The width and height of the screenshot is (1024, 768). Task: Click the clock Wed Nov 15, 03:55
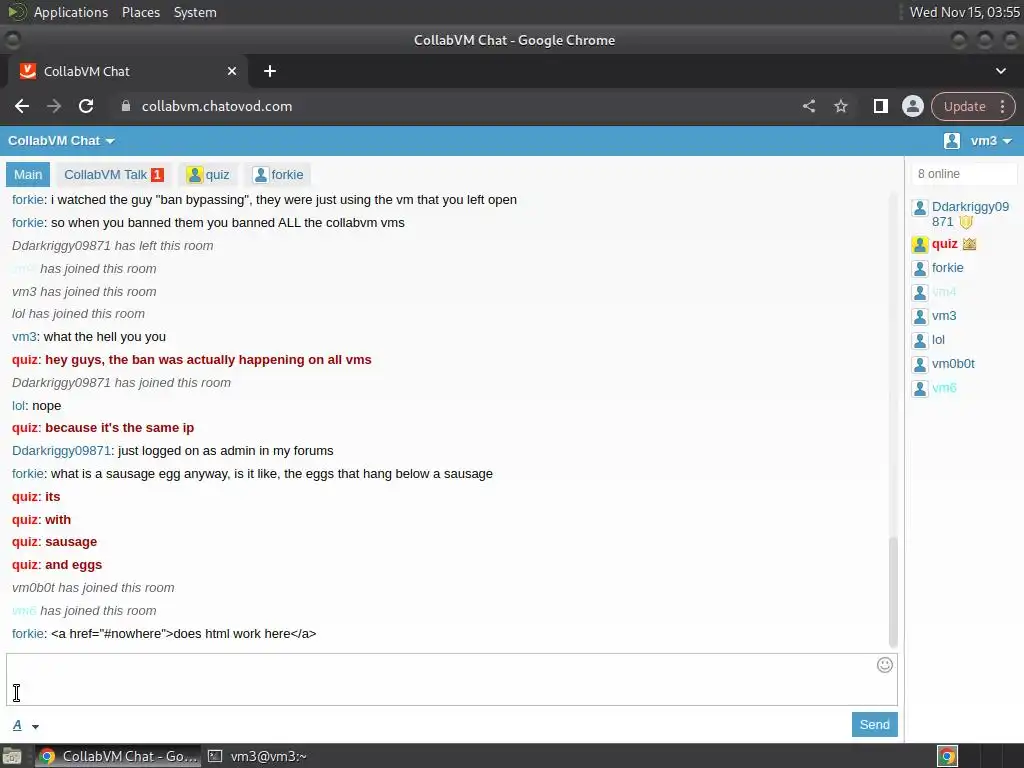tap(965, 12)
